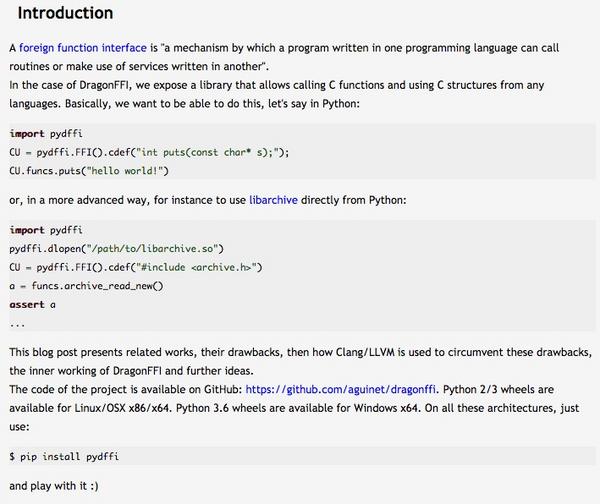This screenshot has height=504, width=600.
Task: Open the foreign function interface link
Action: (x=83, y=48)
